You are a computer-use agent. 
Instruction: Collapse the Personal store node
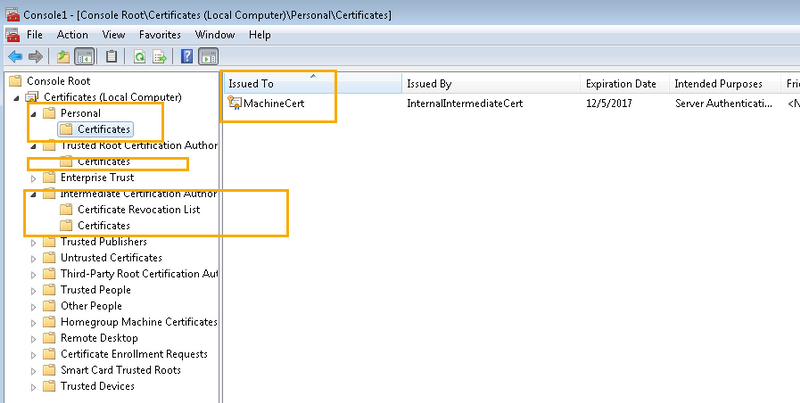coord(34,113)
